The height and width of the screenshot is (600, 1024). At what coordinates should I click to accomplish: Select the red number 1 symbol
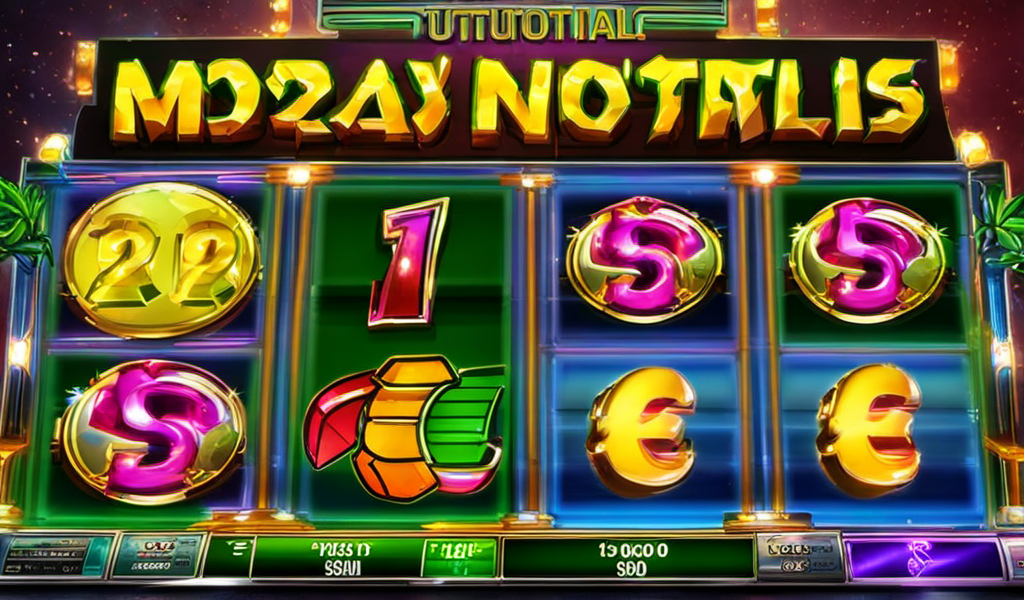point(408,262)
